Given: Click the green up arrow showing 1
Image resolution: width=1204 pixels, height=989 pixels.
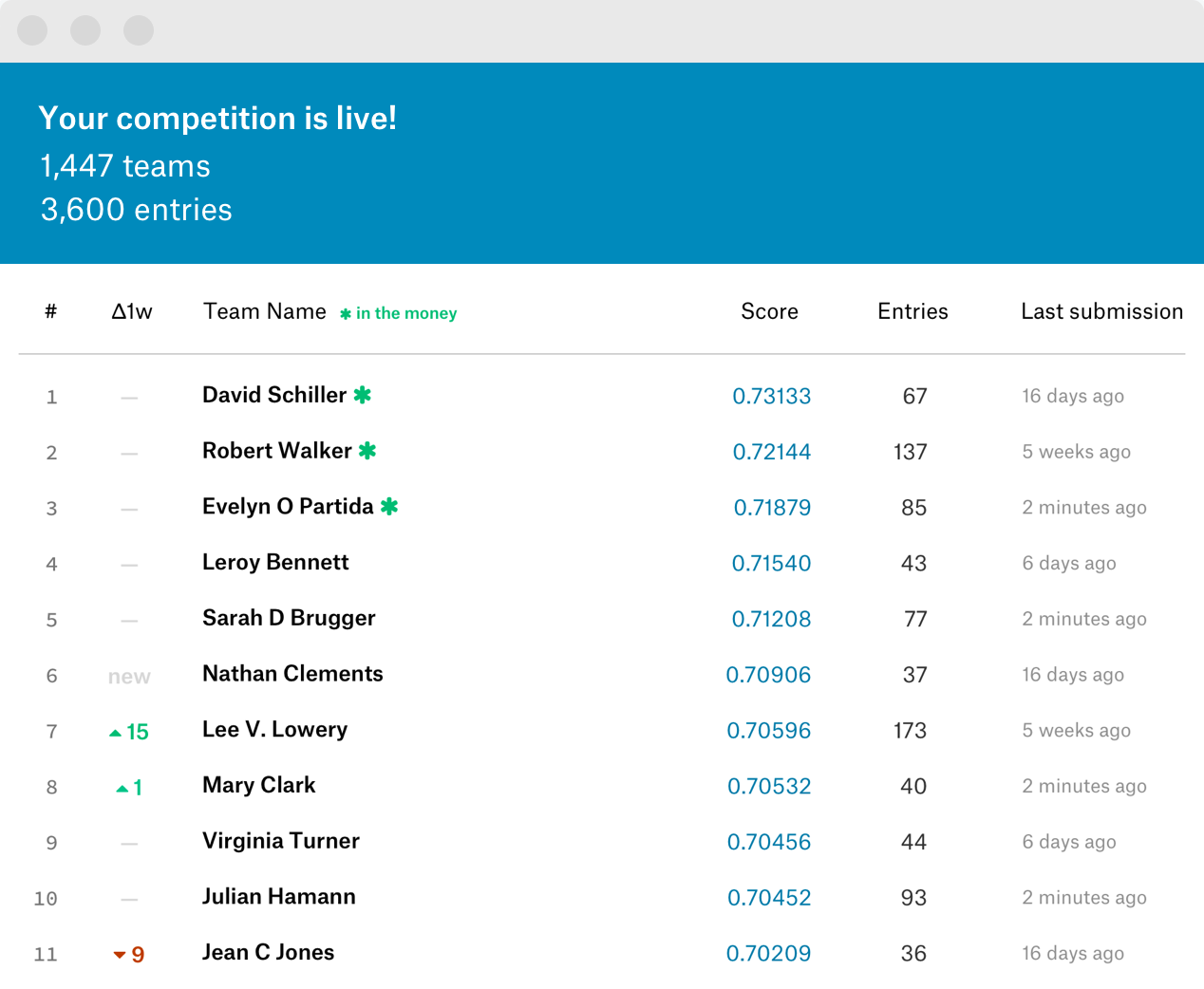Looking at the screenshot, I should pos(122,788).
